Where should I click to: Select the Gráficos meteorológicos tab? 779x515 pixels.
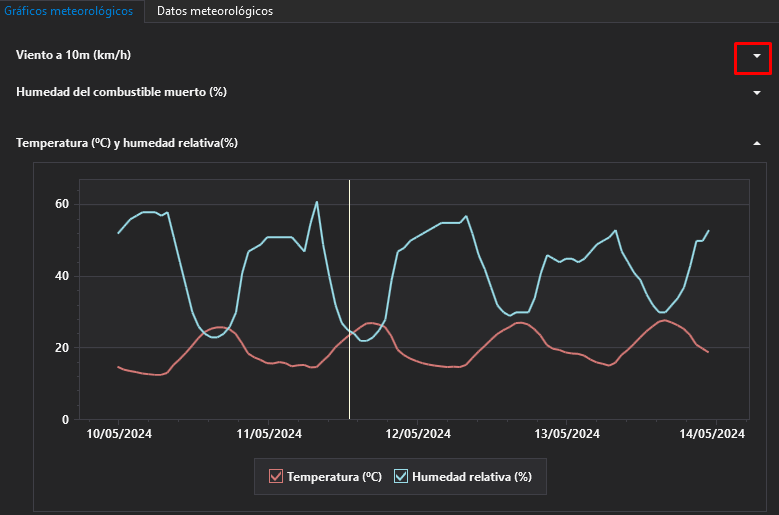coord(72,11)
